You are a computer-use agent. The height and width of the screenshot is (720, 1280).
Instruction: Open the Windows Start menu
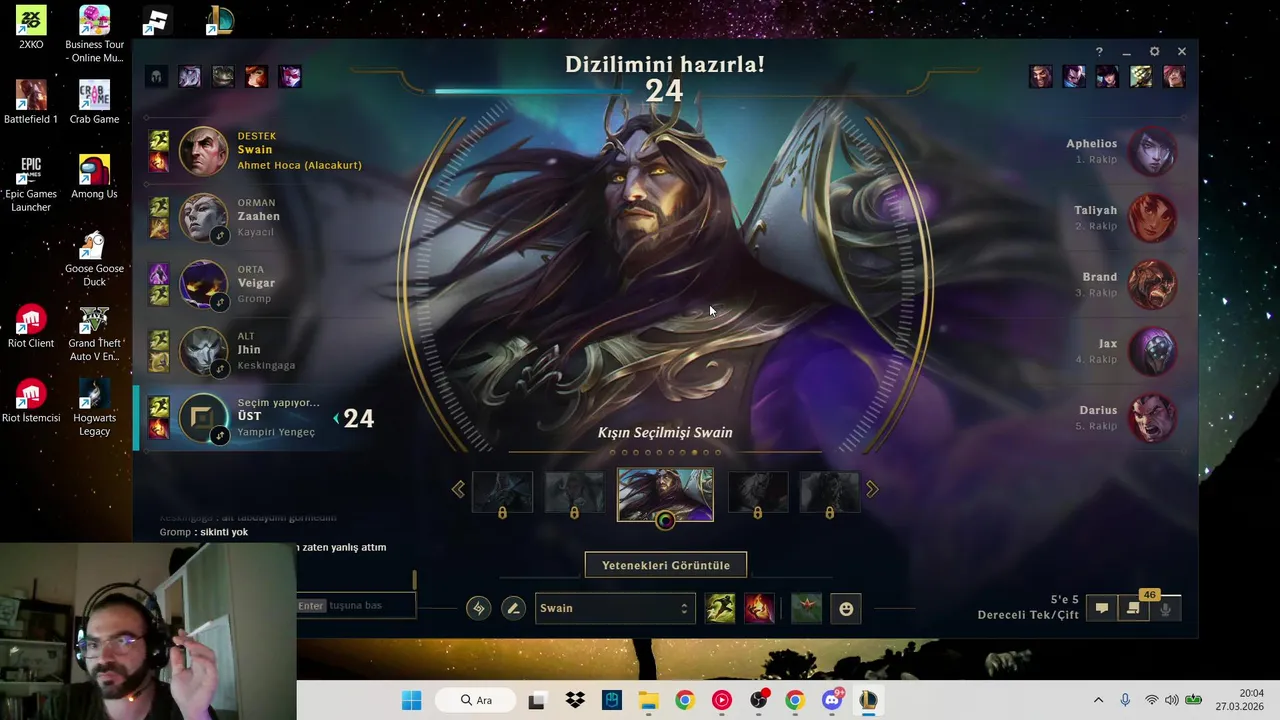(x=411, y=700)
